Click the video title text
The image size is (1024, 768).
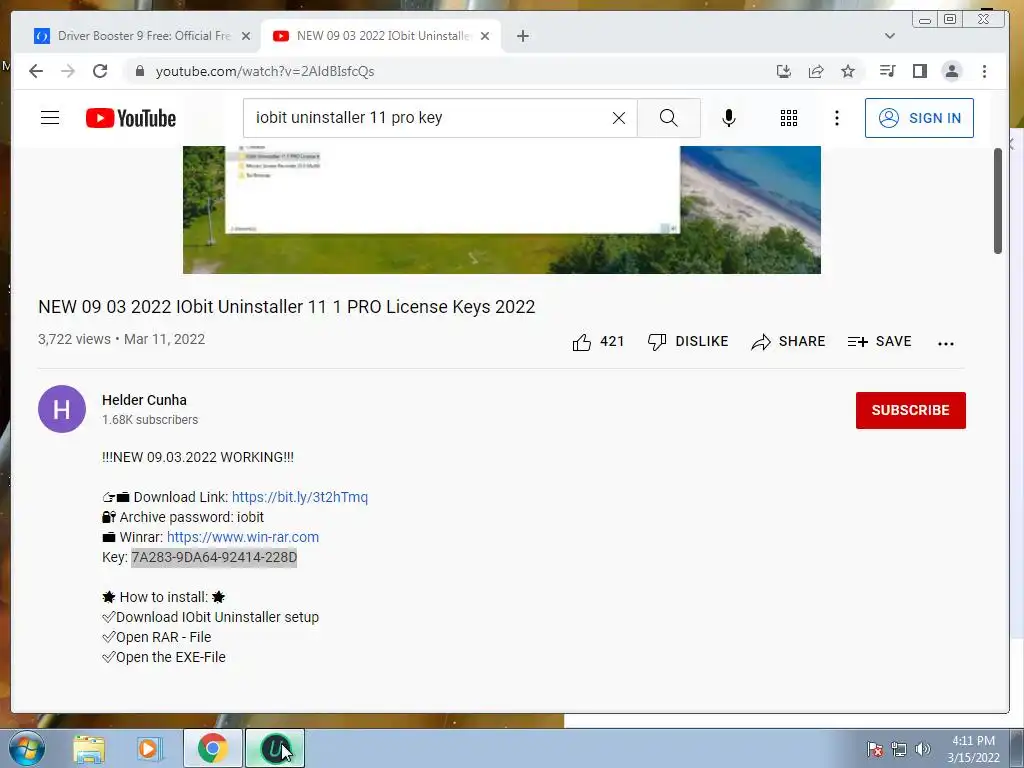point(287,307)
